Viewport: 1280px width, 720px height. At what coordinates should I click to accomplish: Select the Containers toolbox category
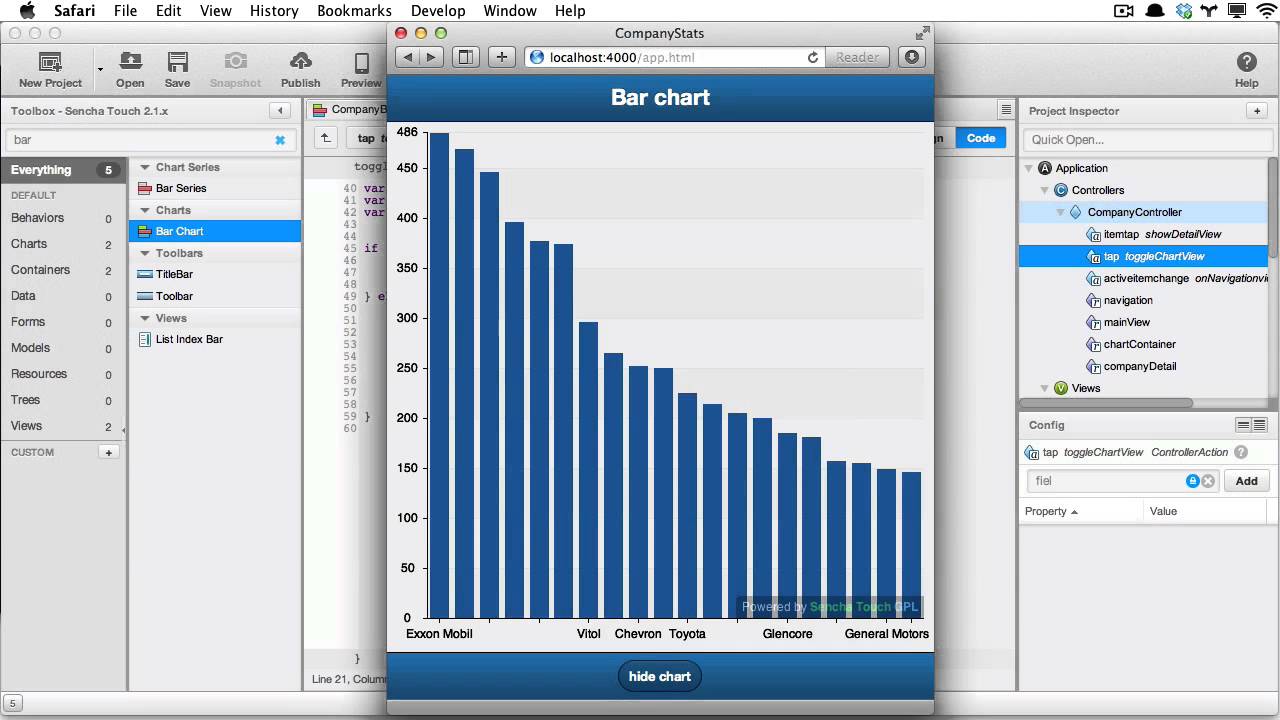pos(64,270)
